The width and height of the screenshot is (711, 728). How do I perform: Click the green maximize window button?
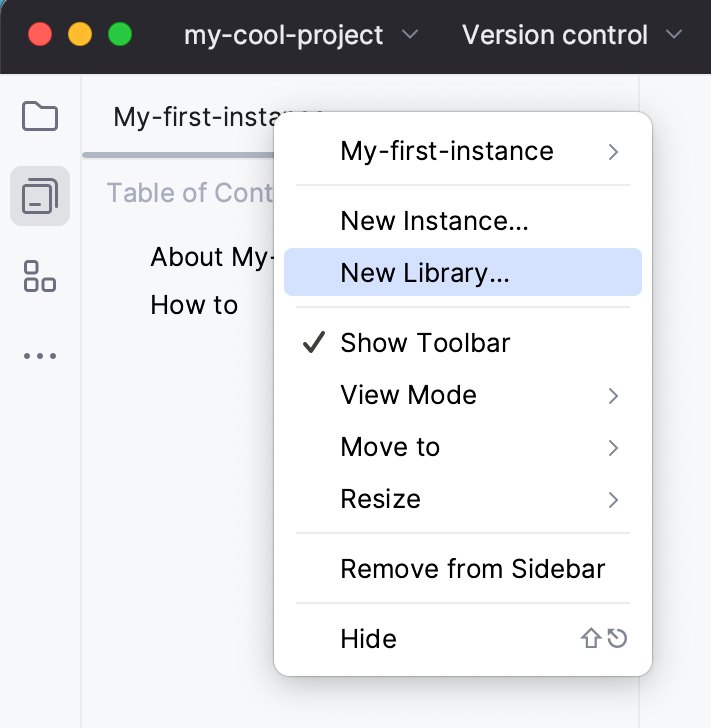[x=120, y=35]
